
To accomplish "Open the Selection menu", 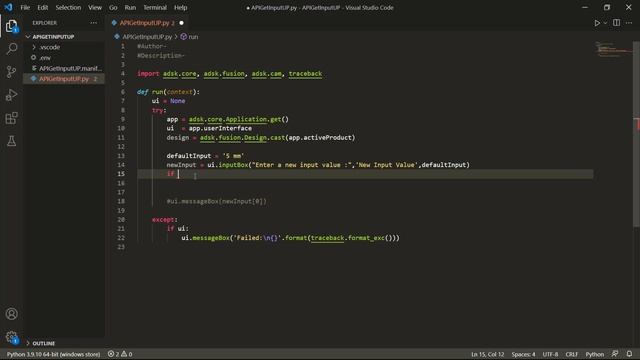I will [68, 7].
